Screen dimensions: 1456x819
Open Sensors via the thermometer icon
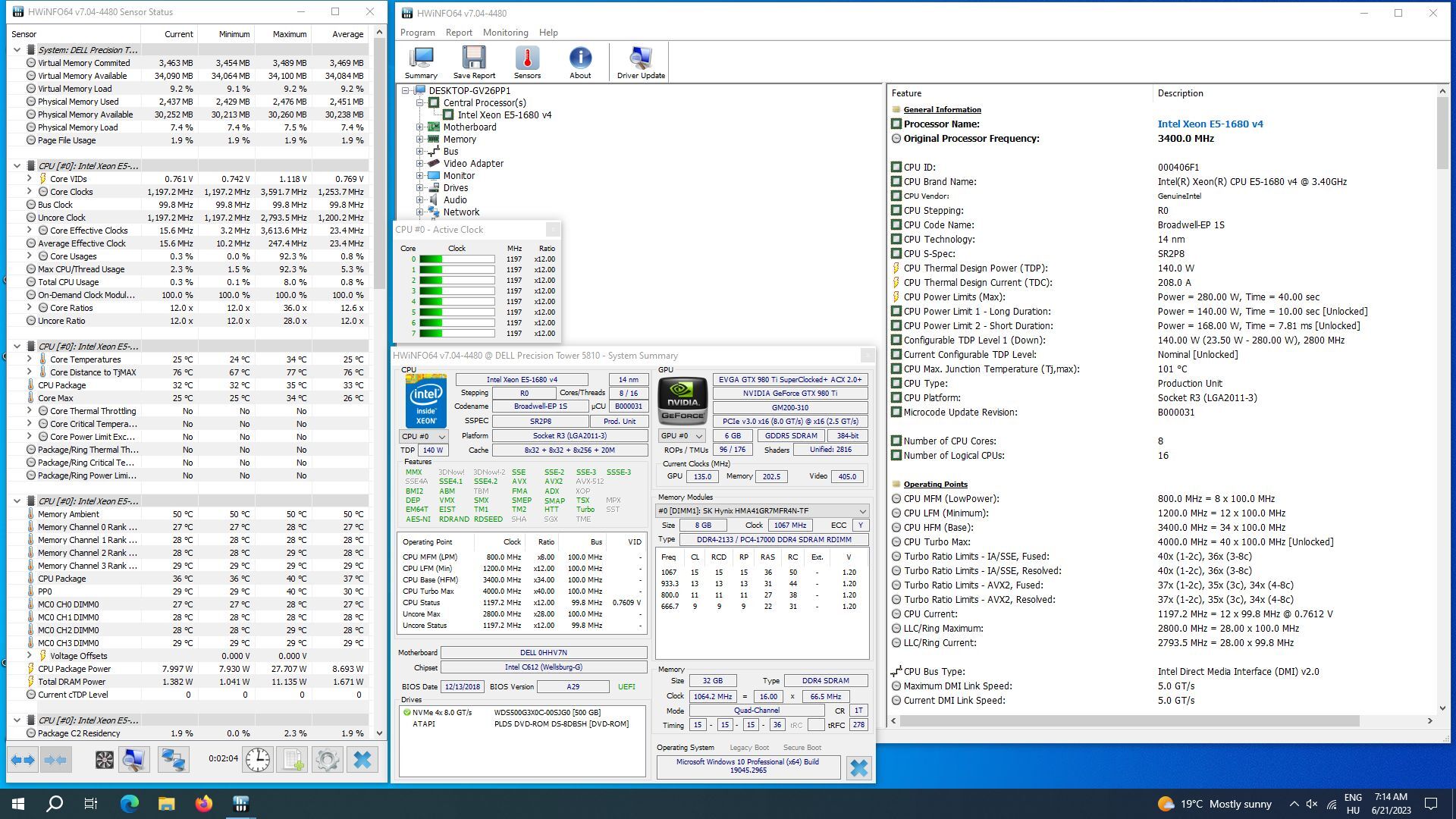527,62
